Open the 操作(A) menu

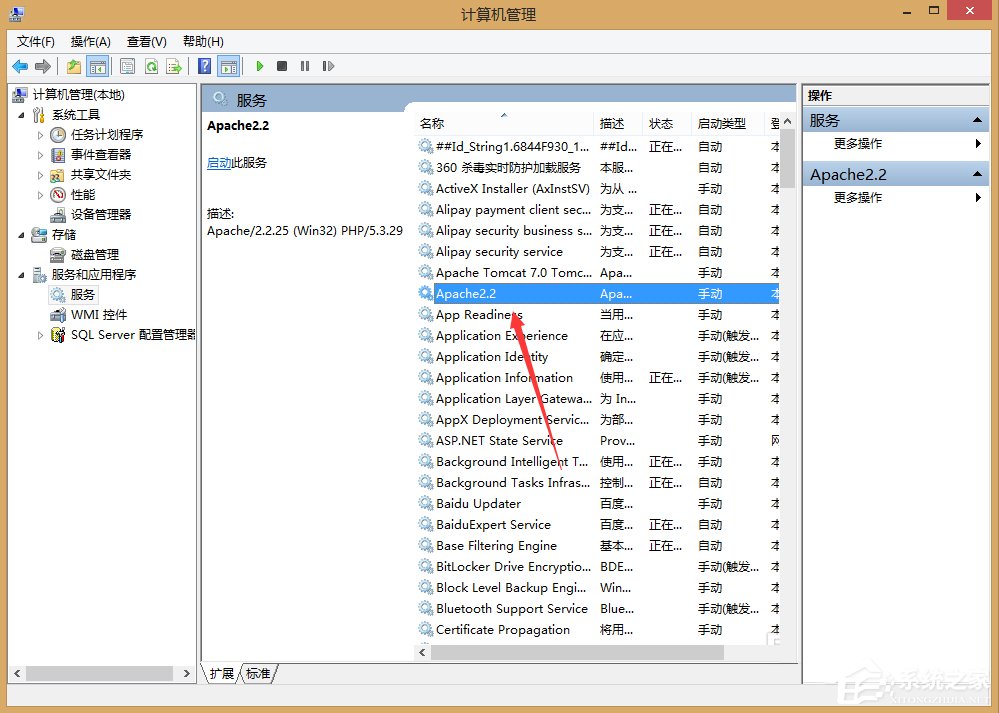(90, 41)
